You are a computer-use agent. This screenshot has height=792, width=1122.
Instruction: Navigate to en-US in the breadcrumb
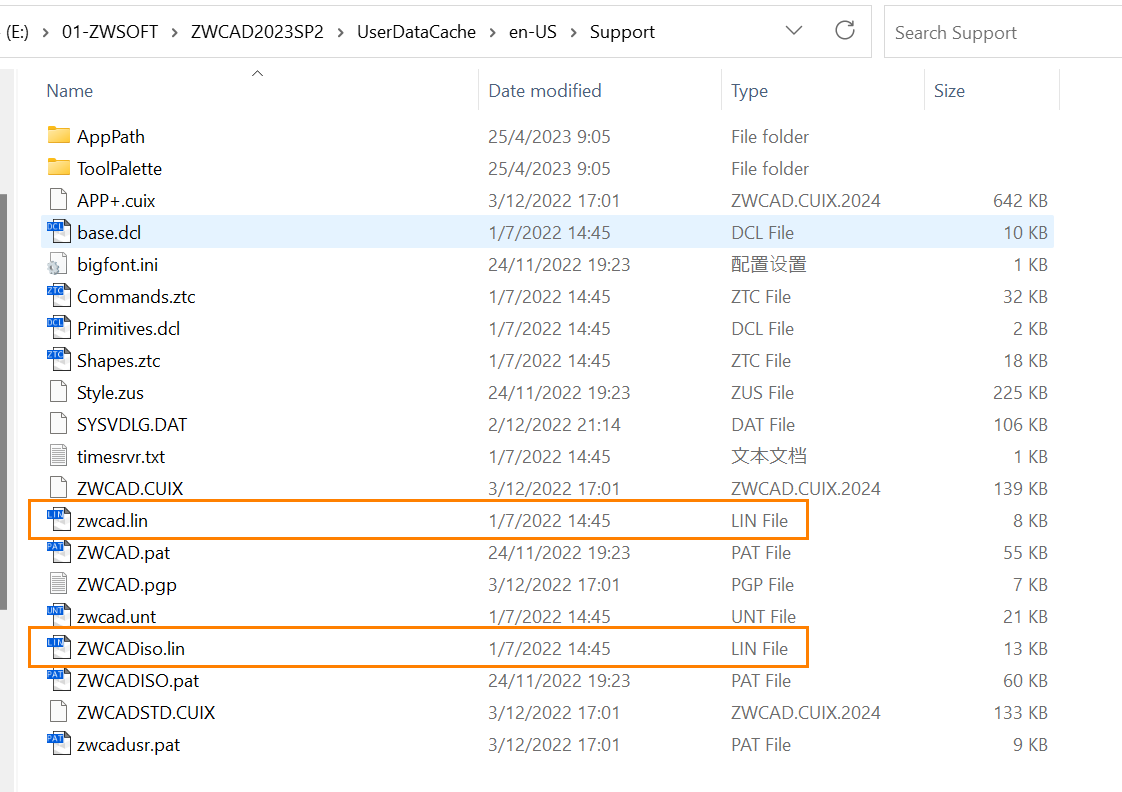[x=532, y=32]
